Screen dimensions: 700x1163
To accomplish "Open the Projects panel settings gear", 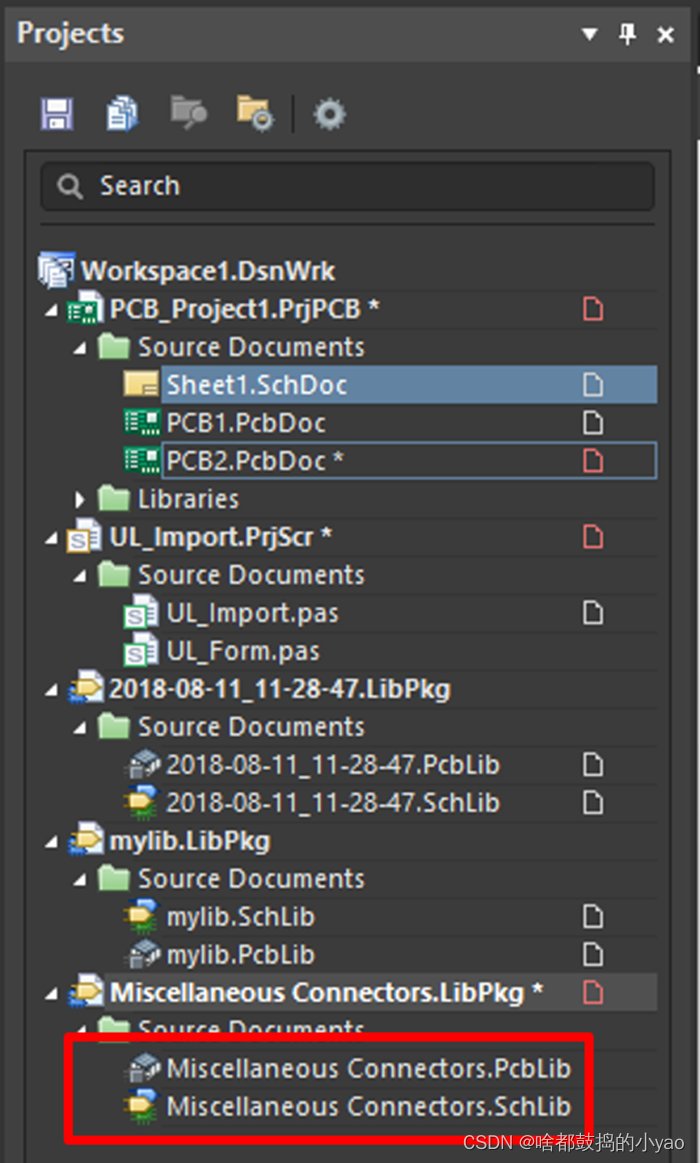I will click(328, 114).
